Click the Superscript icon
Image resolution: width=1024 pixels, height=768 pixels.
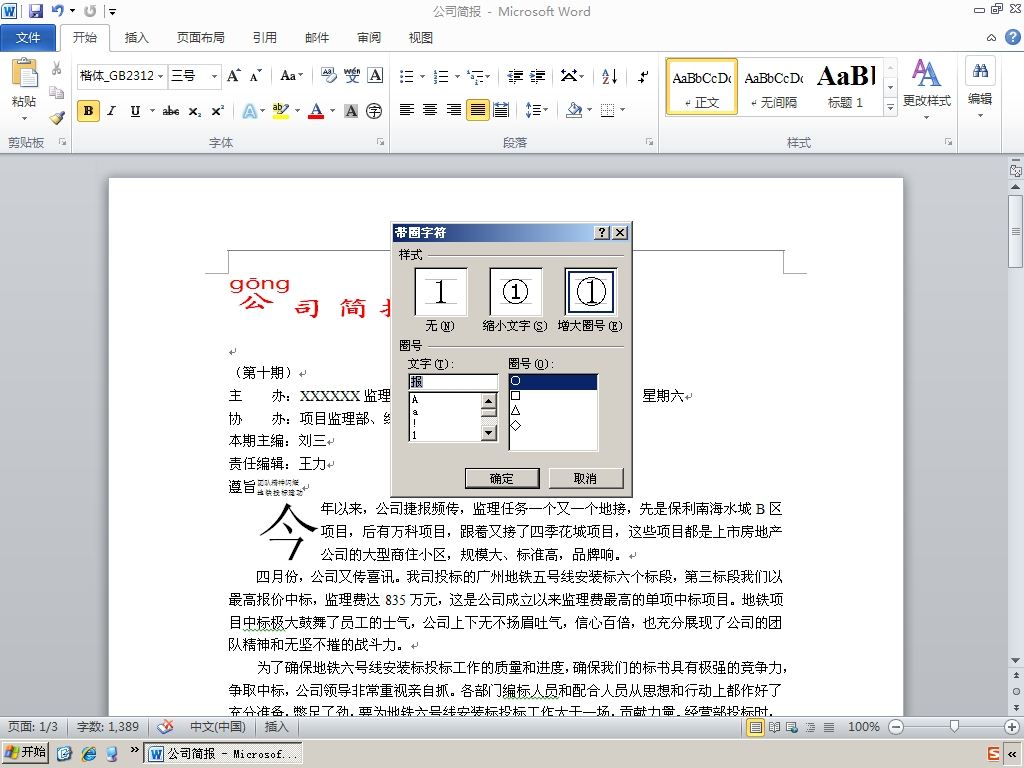tap(217, 111)
